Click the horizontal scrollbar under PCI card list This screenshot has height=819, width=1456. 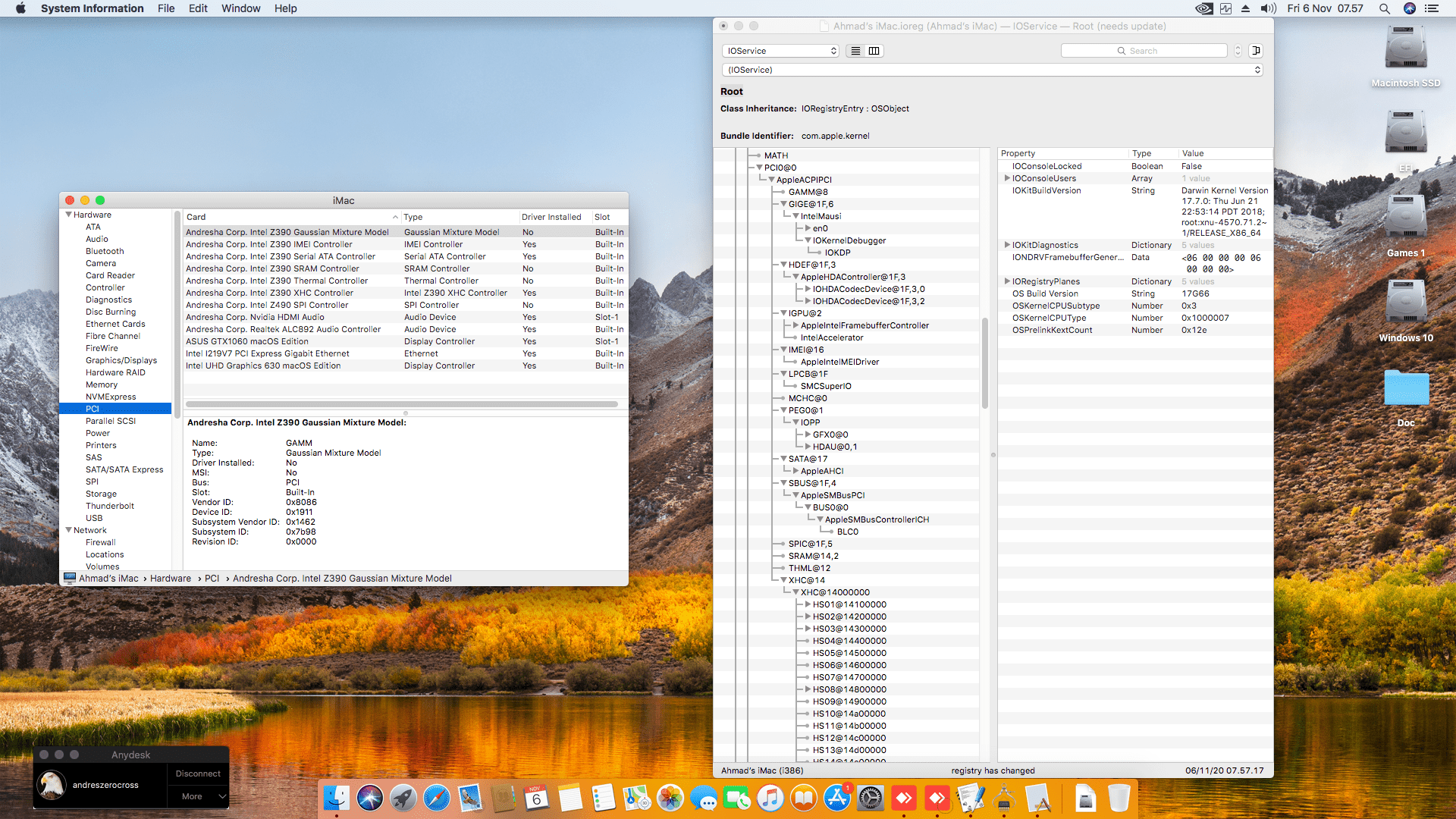click(x=402, y=404)
